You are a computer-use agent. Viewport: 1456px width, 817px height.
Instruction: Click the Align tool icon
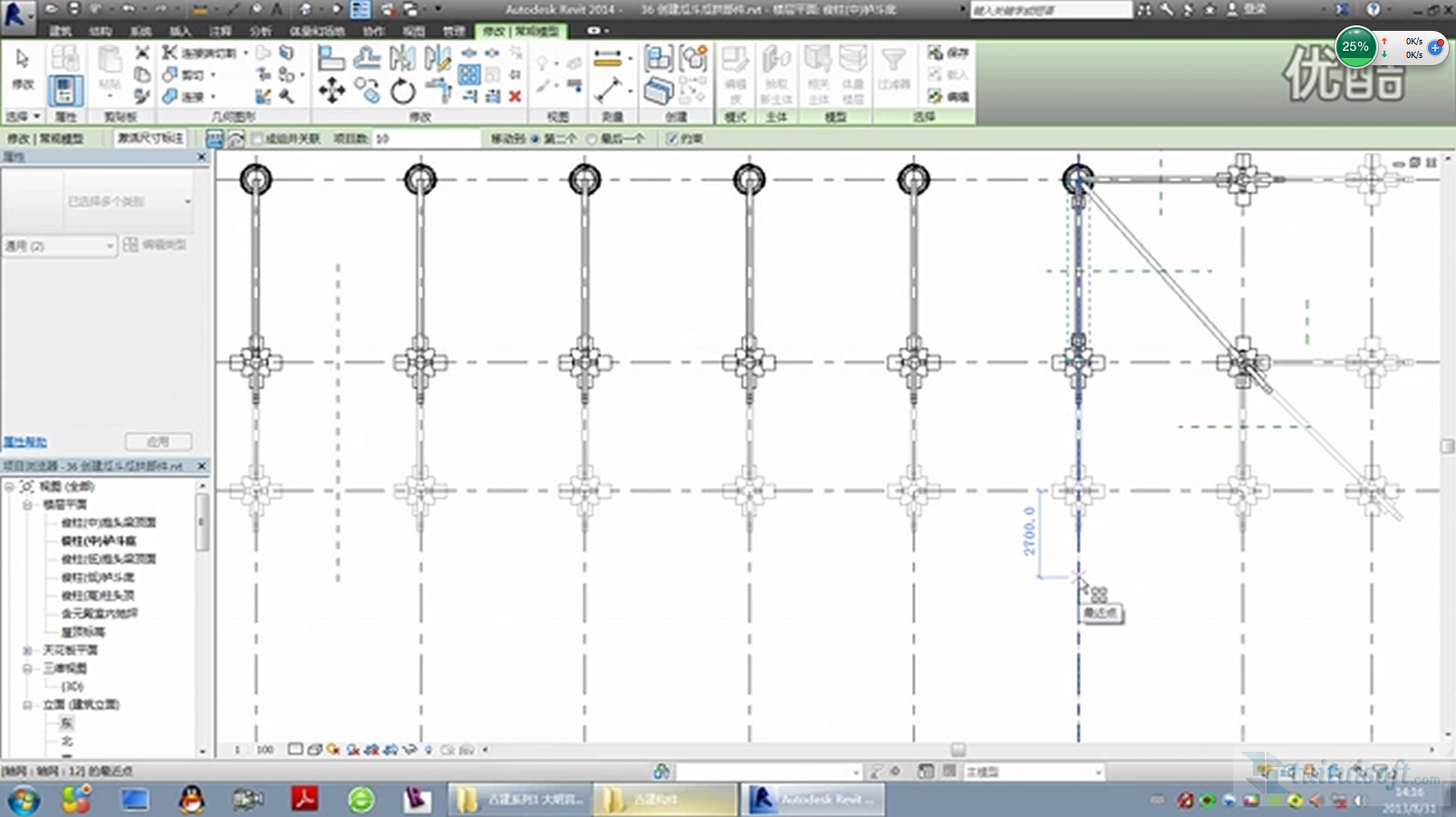[332, 59]
